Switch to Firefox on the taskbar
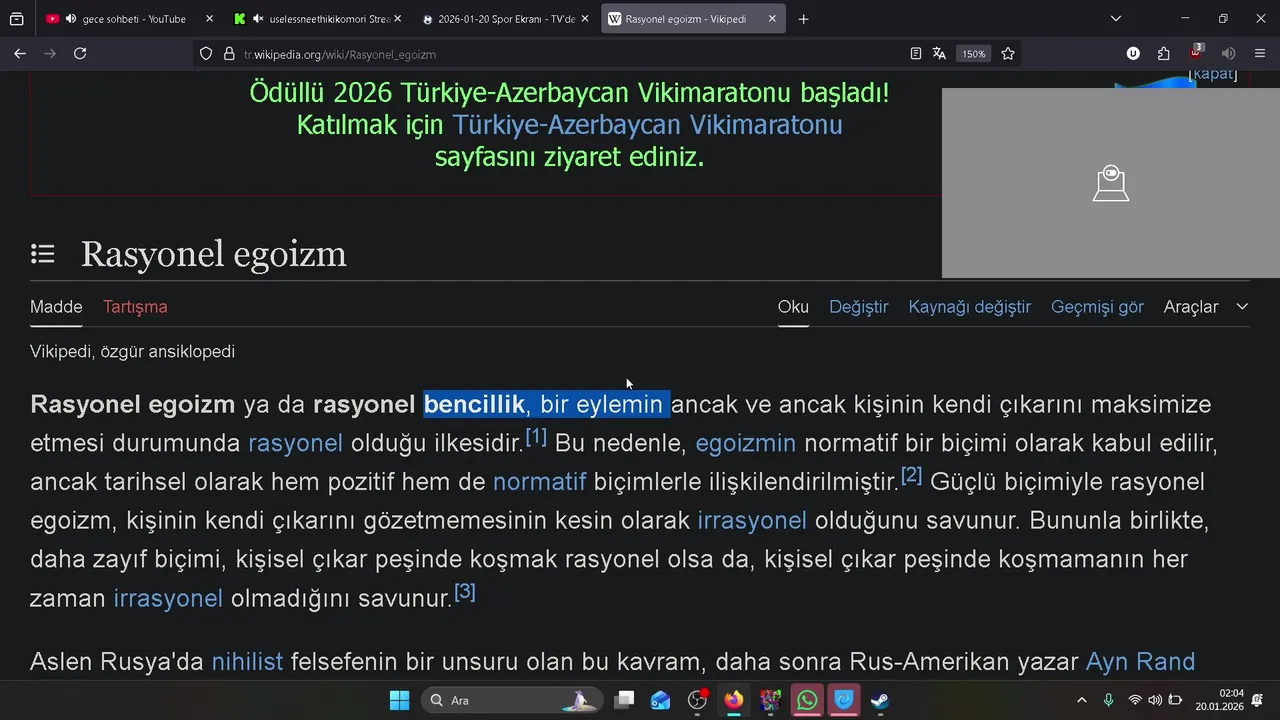The width and height of the screenshot is (1280, 720). point(734,700)
